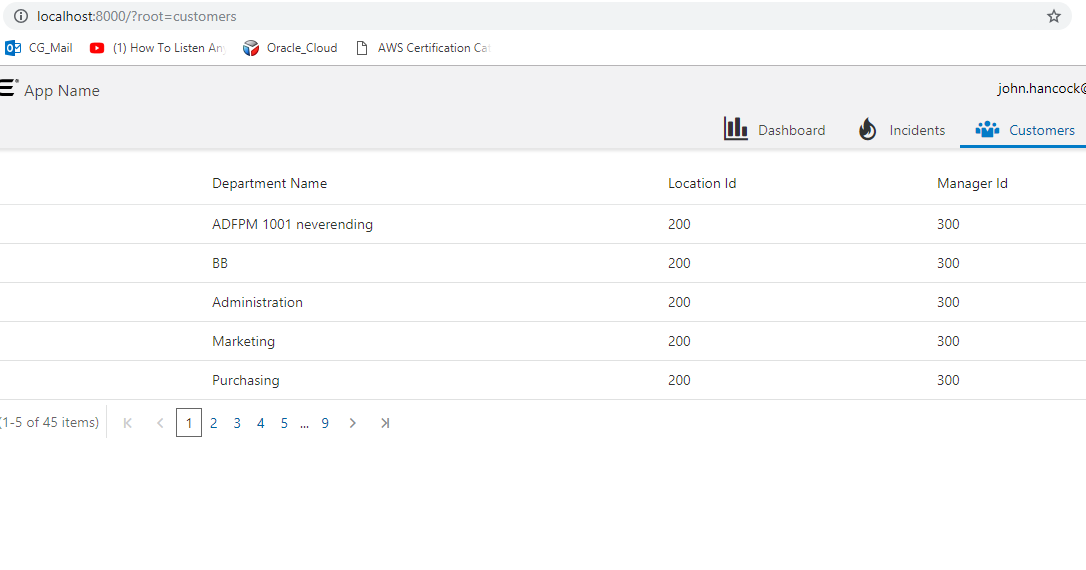
Task: Select the Administration department row
Action: (543, 302)
